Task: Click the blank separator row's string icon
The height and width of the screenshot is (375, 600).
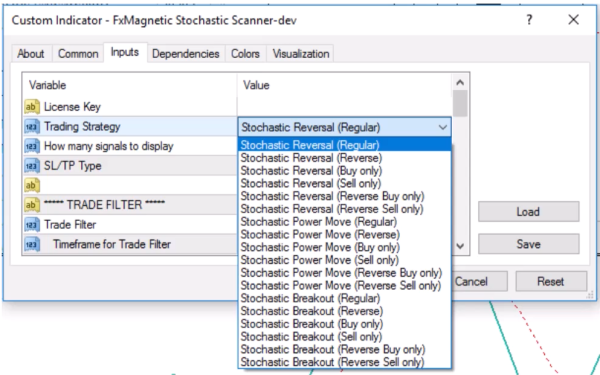Action: pyautogui.click(x=32, y=186)
